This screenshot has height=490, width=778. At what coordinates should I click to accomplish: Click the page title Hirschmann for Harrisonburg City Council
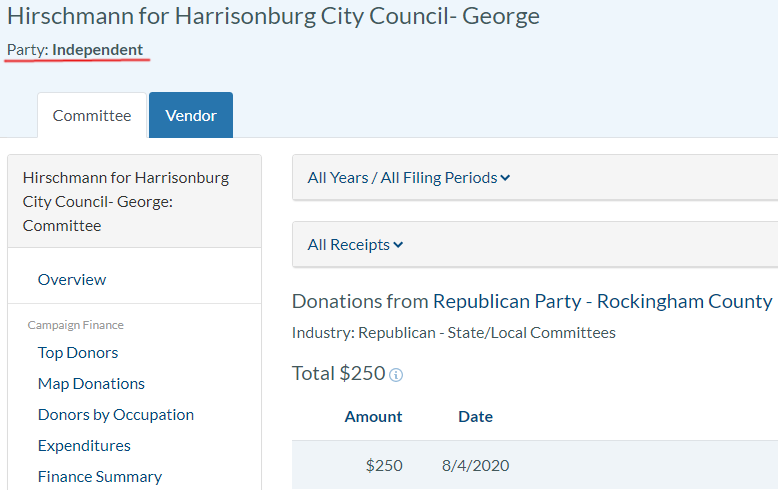273,16
